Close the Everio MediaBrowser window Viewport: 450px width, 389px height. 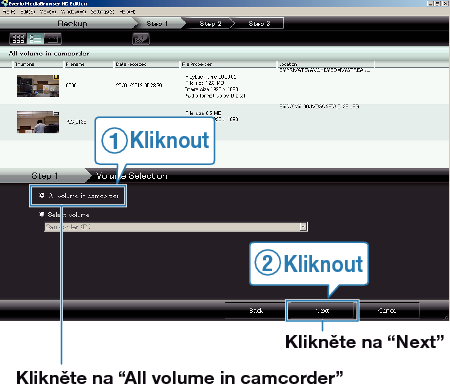[445, 3]
